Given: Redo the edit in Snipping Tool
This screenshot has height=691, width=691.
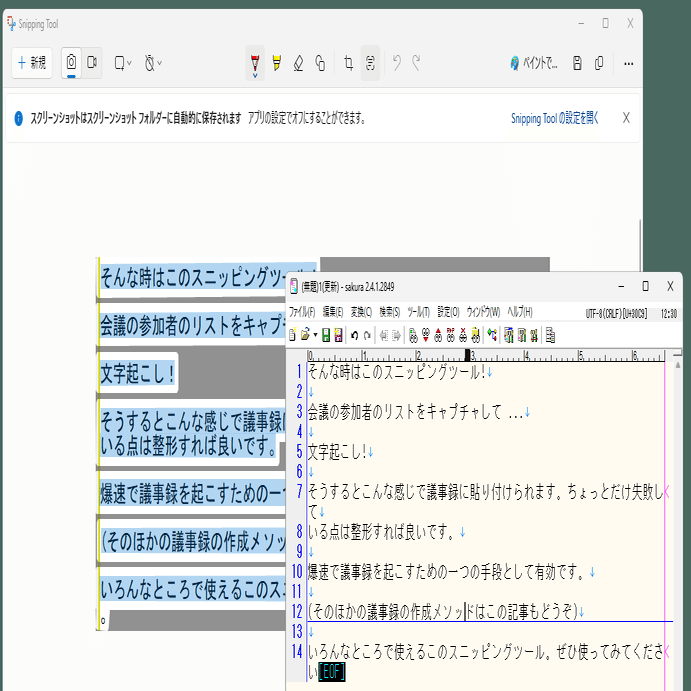Looking at the screenshot, I should click(416, 63).
